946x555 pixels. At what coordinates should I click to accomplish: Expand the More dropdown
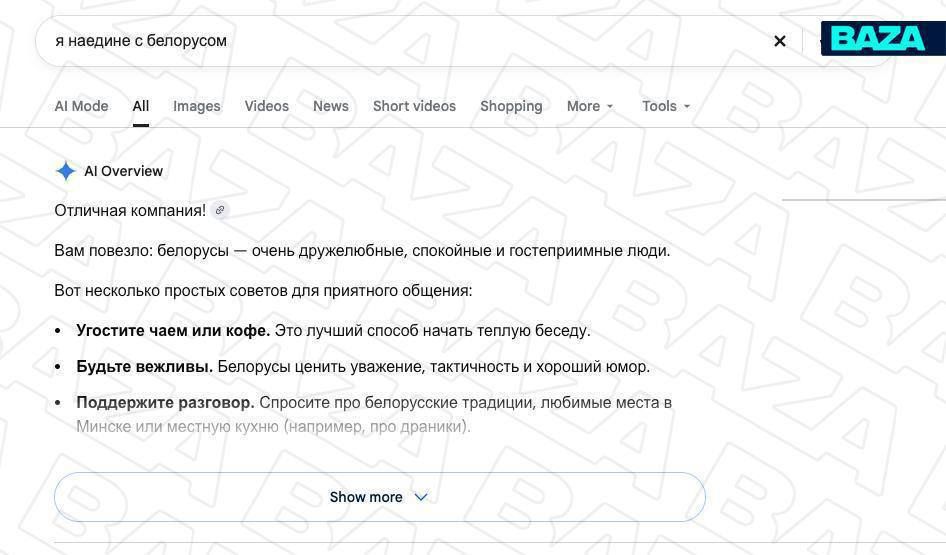[590, 106]
